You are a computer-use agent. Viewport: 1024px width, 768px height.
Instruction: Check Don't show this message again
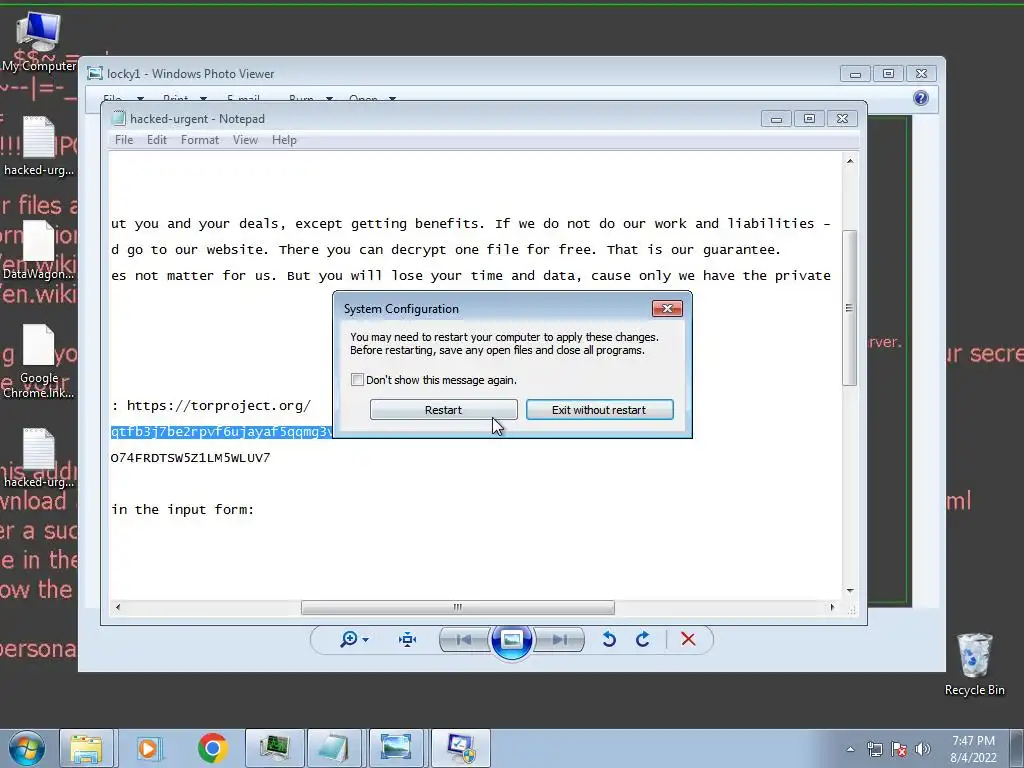(357, 379)
